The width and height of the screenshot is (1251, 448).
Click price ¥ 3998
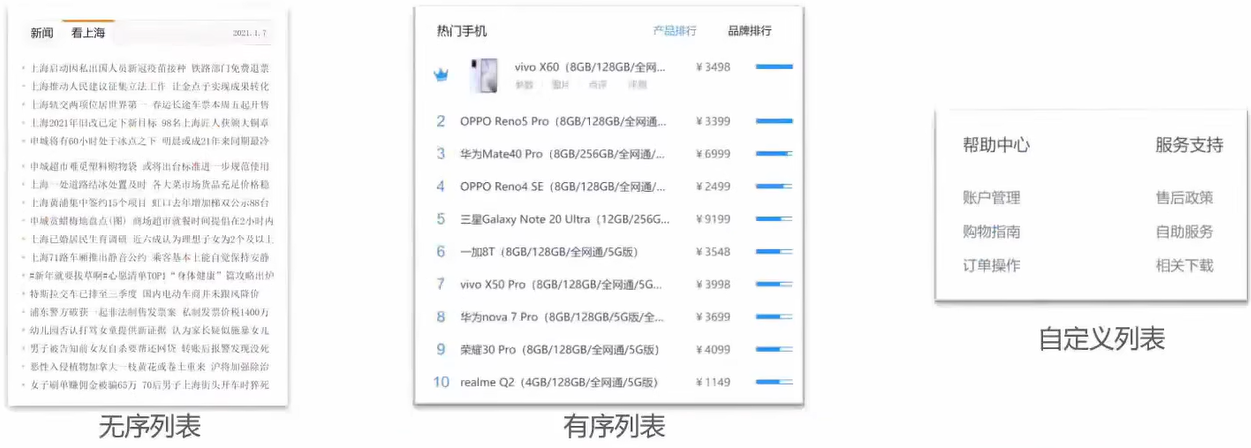tap(712, 285)
